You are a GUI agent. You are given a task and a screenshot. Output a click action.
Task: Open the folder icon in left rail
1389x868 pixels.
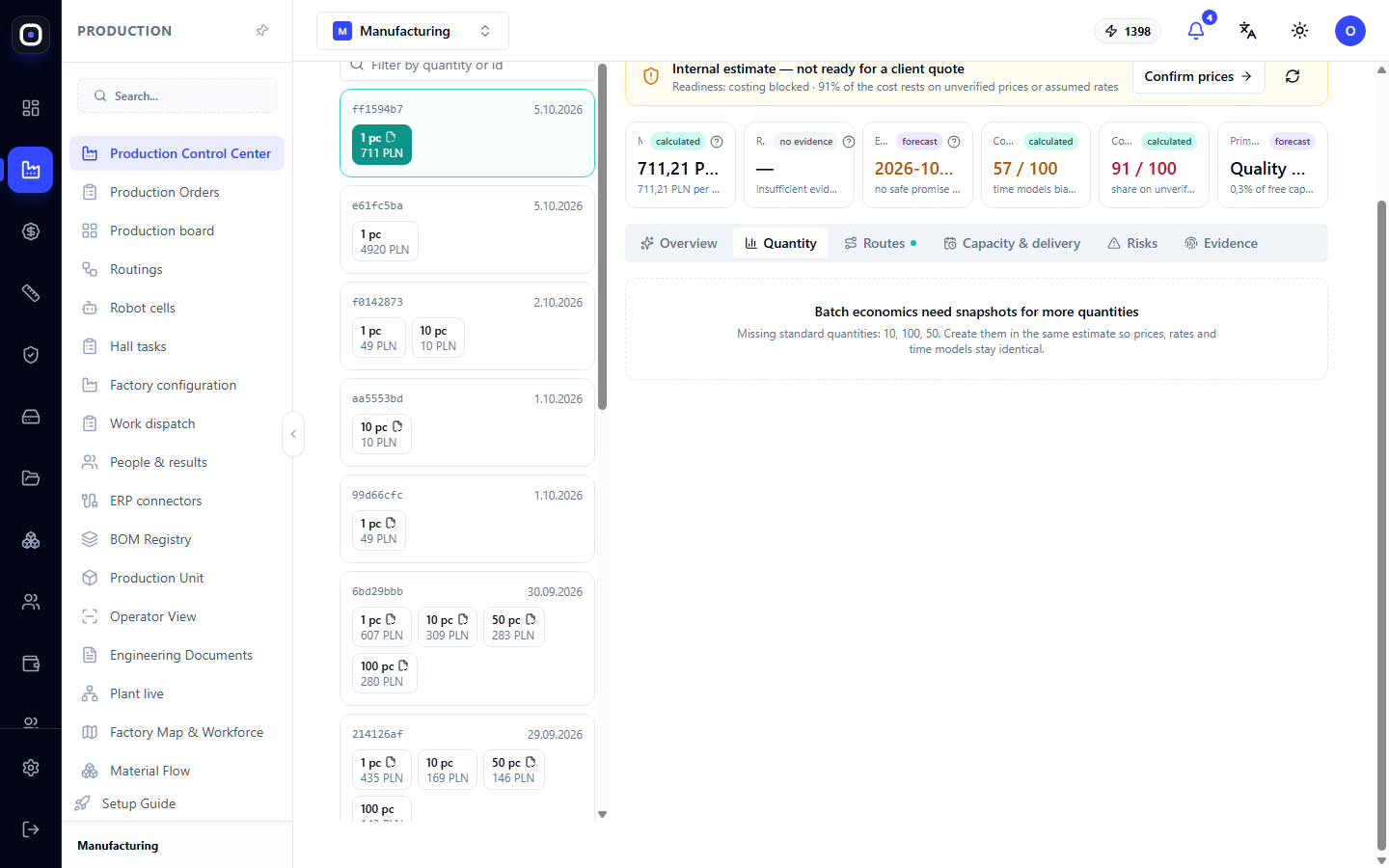pyautogui.click(x=31, y=478)
